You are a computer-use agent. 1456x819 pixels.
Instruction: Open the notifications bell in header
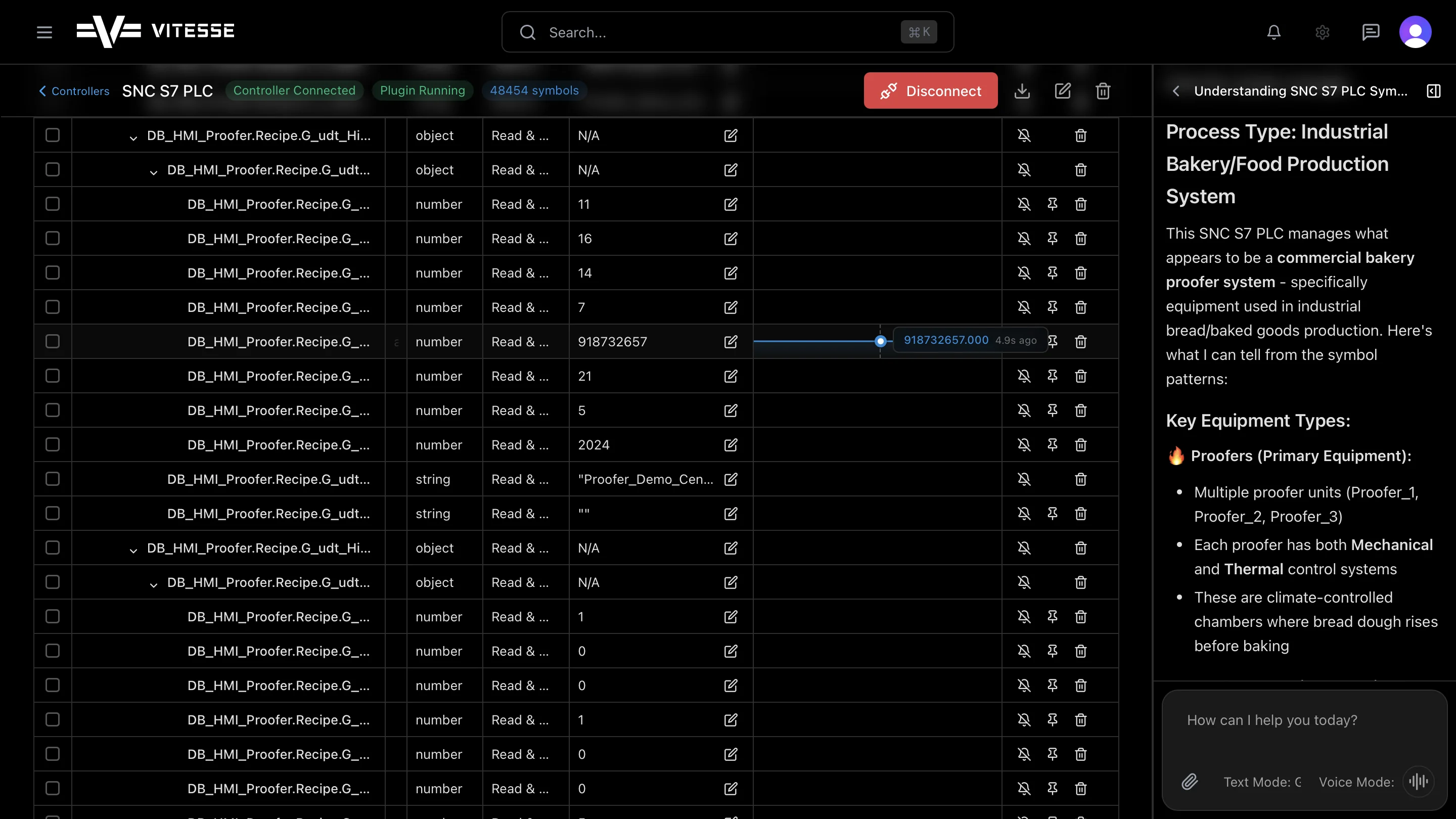click(x=1273, y=32)
